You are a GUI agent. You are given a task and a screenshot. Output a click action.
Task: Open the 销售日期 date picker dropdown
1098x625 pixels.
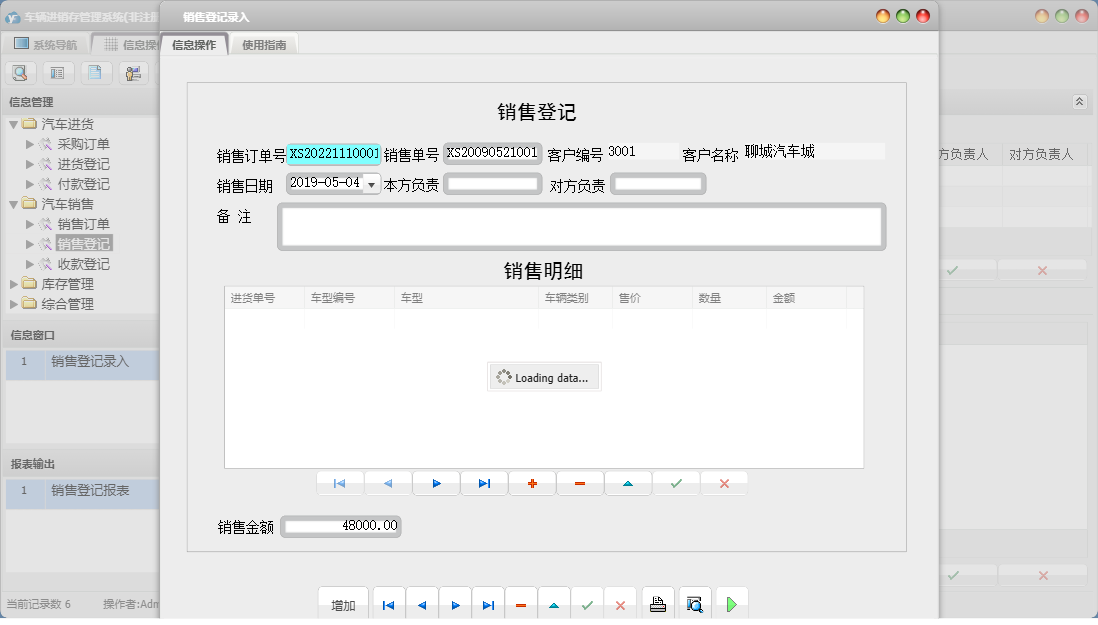372,183
